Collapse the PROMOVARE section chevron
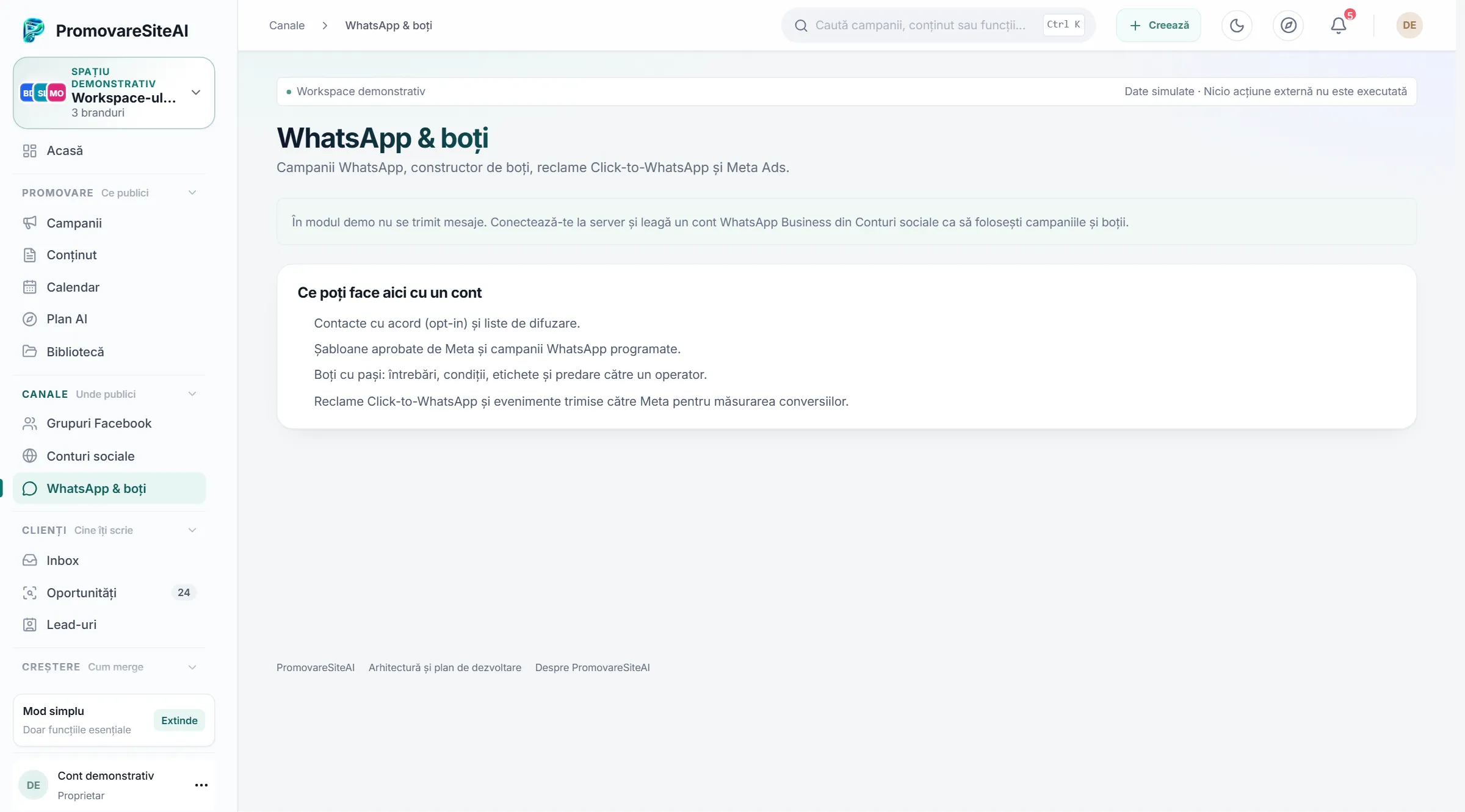This screenshot has width=1465, height=812. (x=192, y=193)
